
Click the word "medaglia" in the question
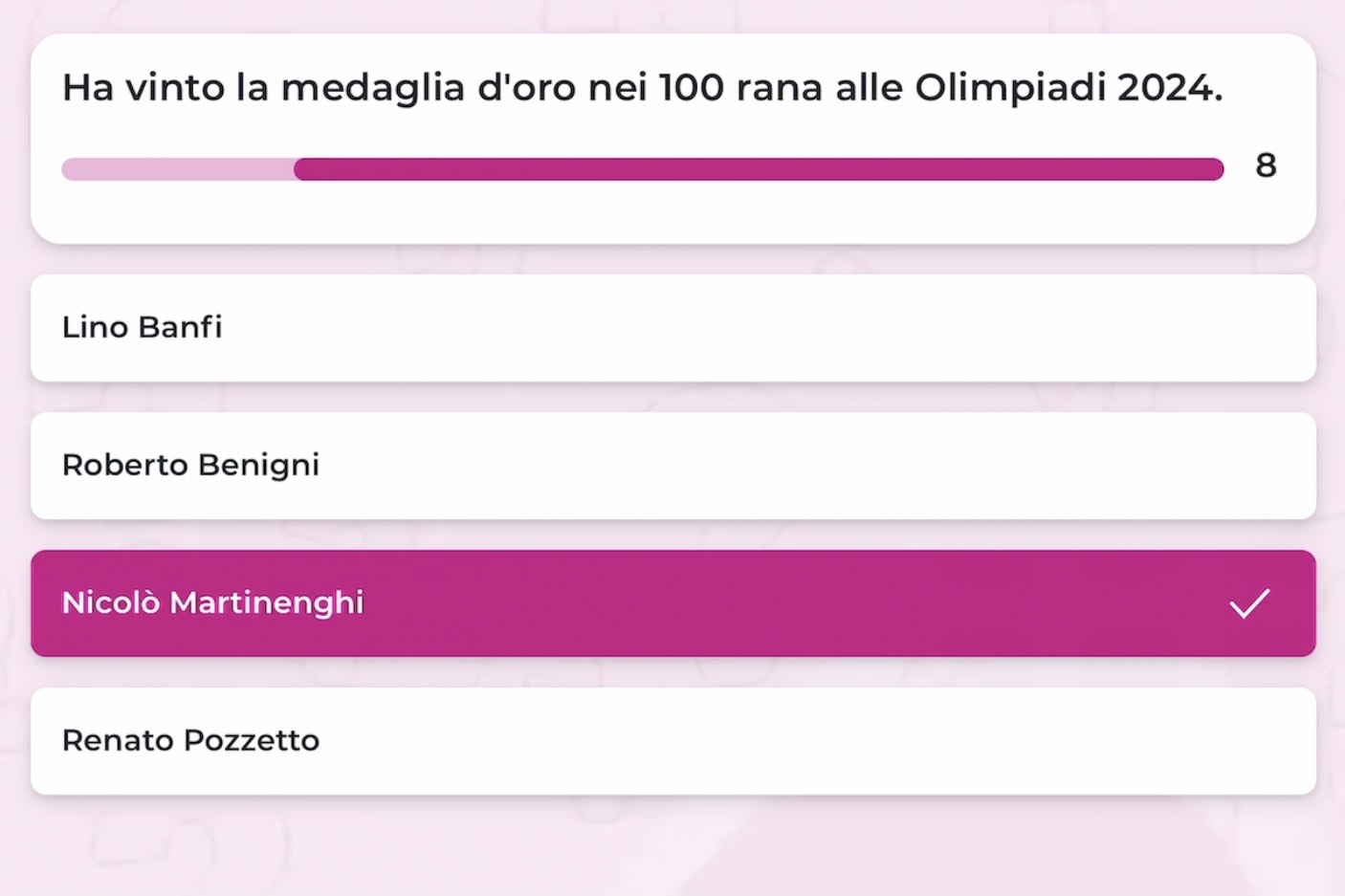(x=373, y=88)
